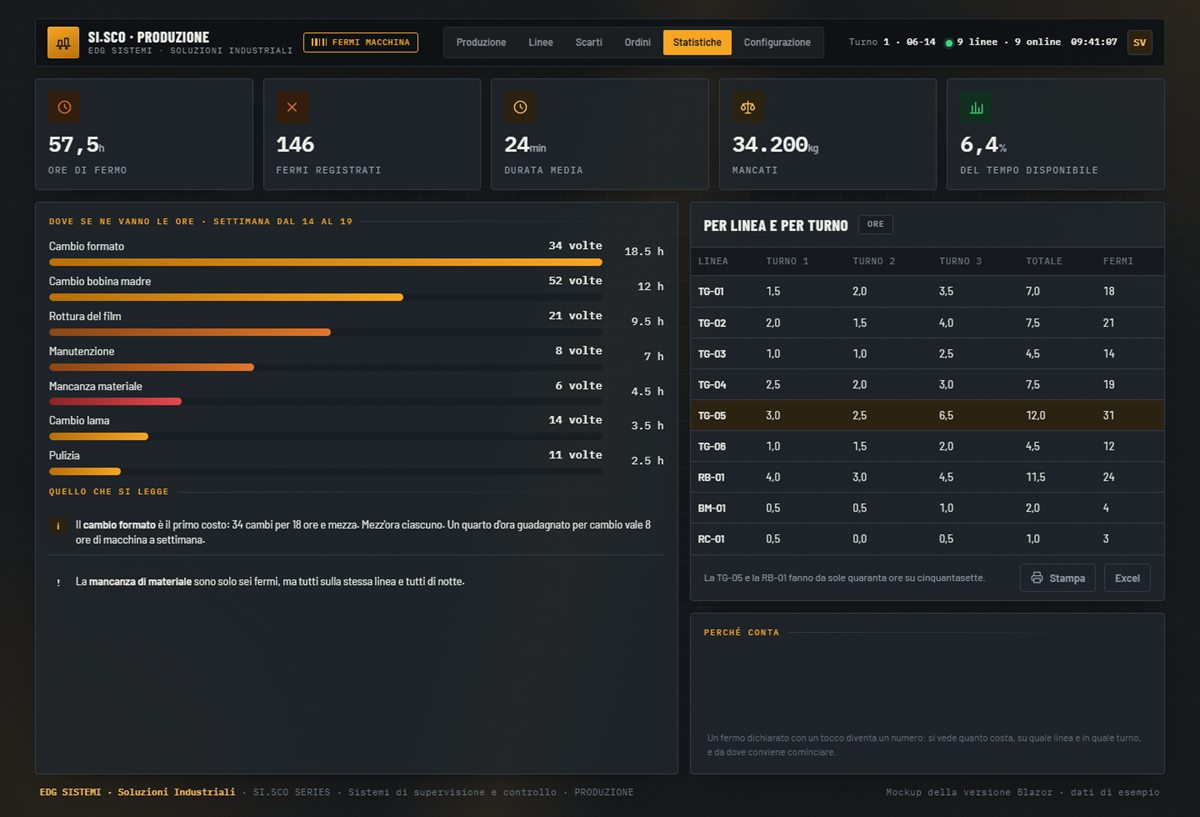Click the green online status dot
The image size is (1200, 817).
(x=949, y=43)
